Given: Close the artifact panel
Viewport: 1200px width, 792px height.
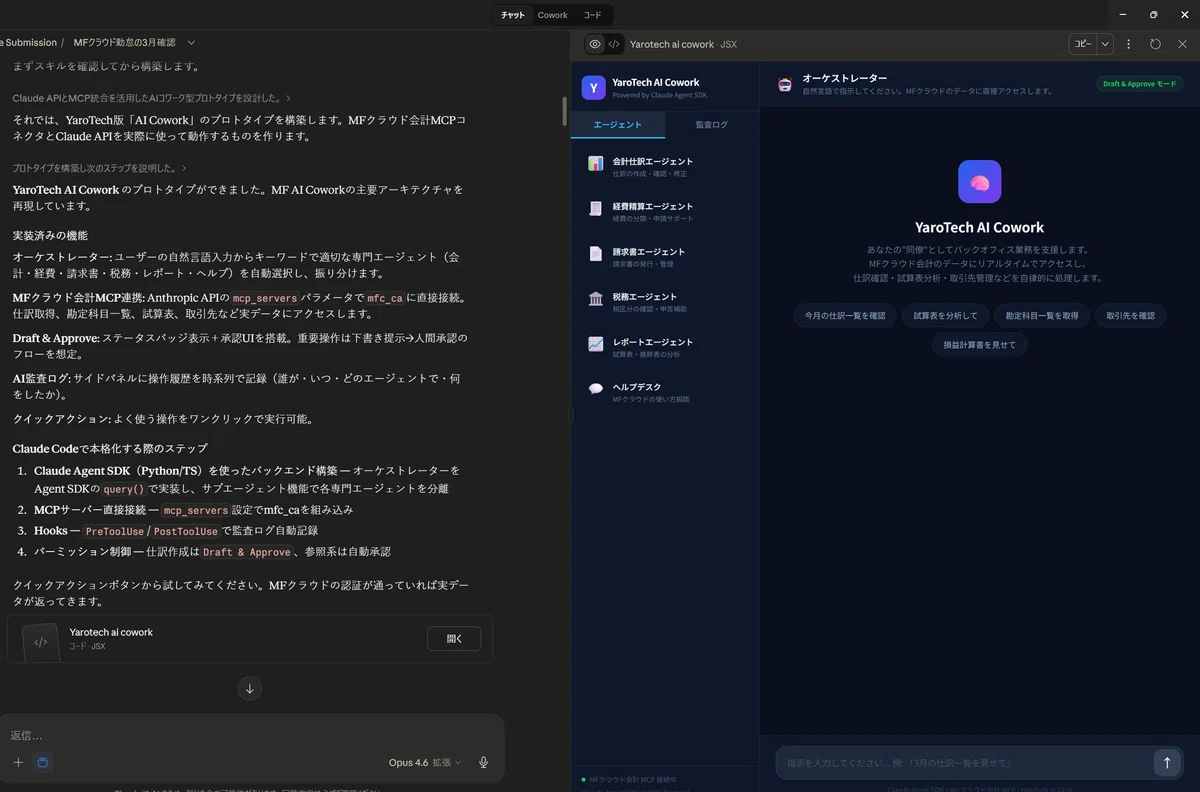Looking at the screenshot, I should (1182, 44).
